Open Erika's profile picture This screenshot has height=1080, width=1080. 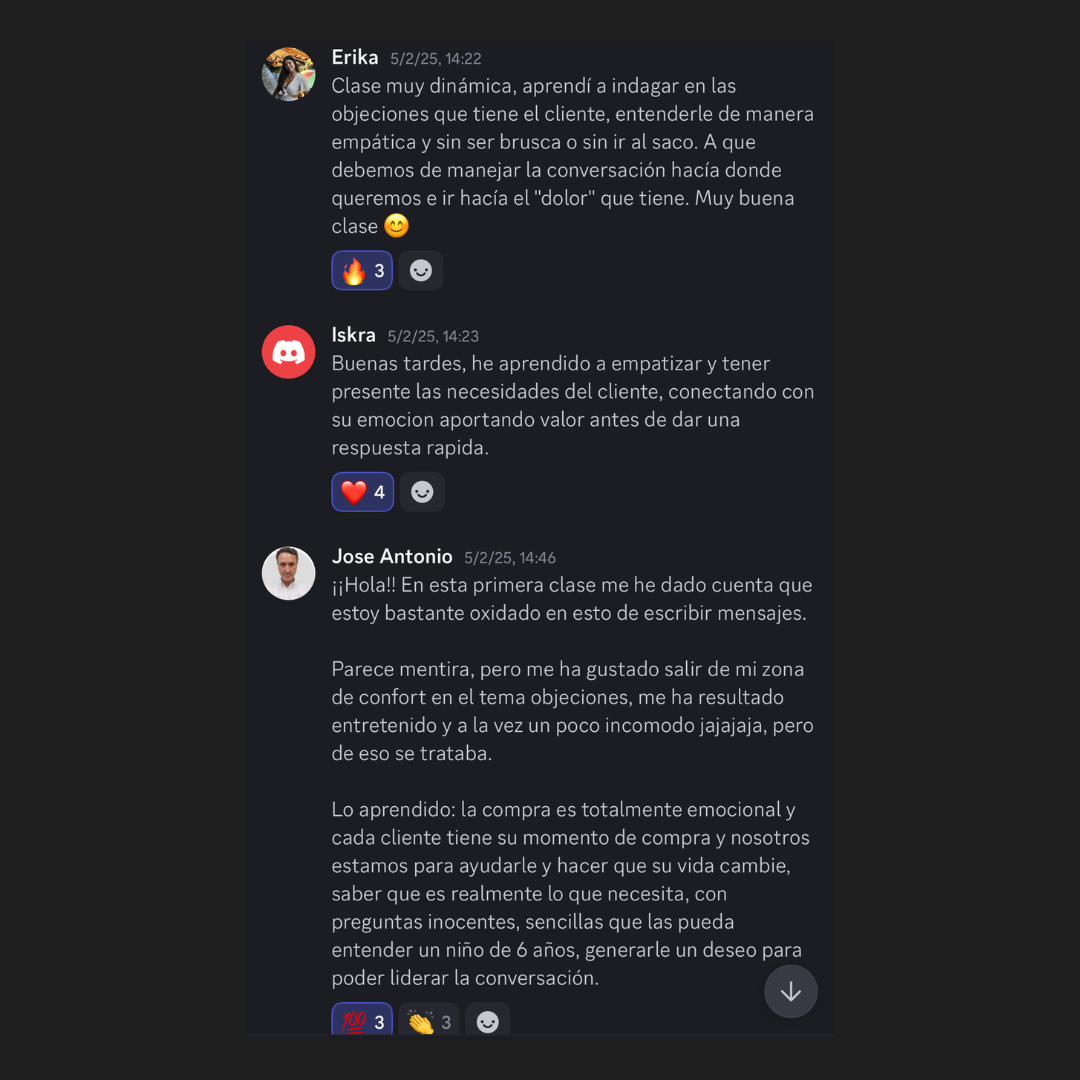pyautogui.click(x=289, y=74)
